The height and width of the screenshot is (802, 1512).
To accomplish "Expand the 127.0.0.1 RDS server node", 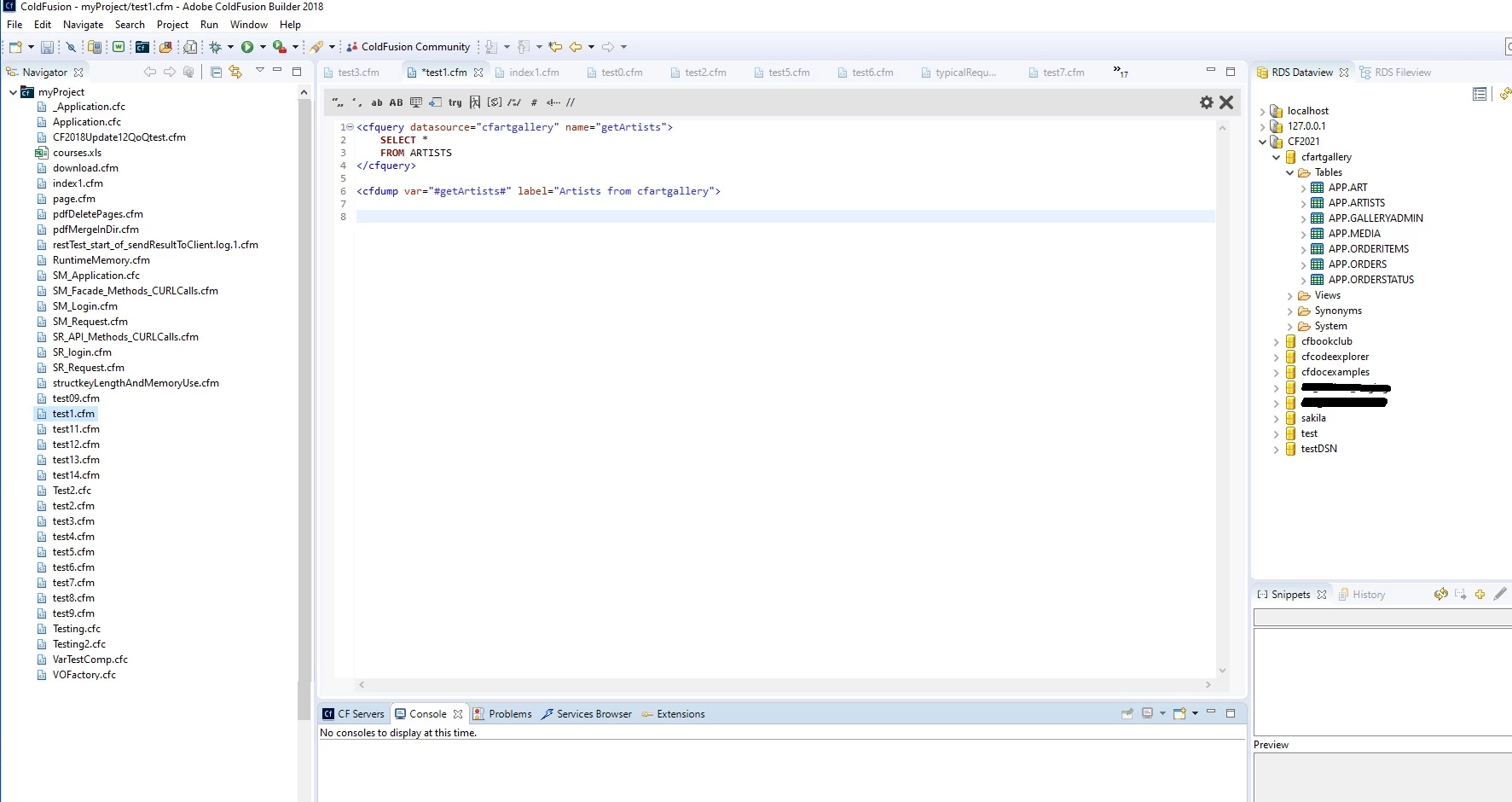I will click(x=1263, y=127).
